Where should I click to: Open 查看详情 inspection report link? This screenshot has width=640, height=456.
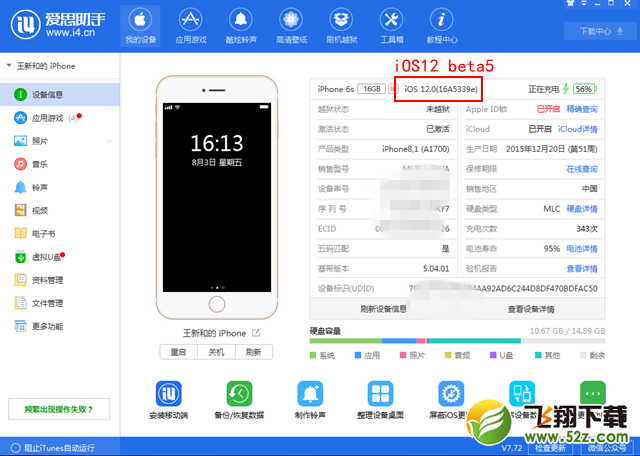click(582, 269)
